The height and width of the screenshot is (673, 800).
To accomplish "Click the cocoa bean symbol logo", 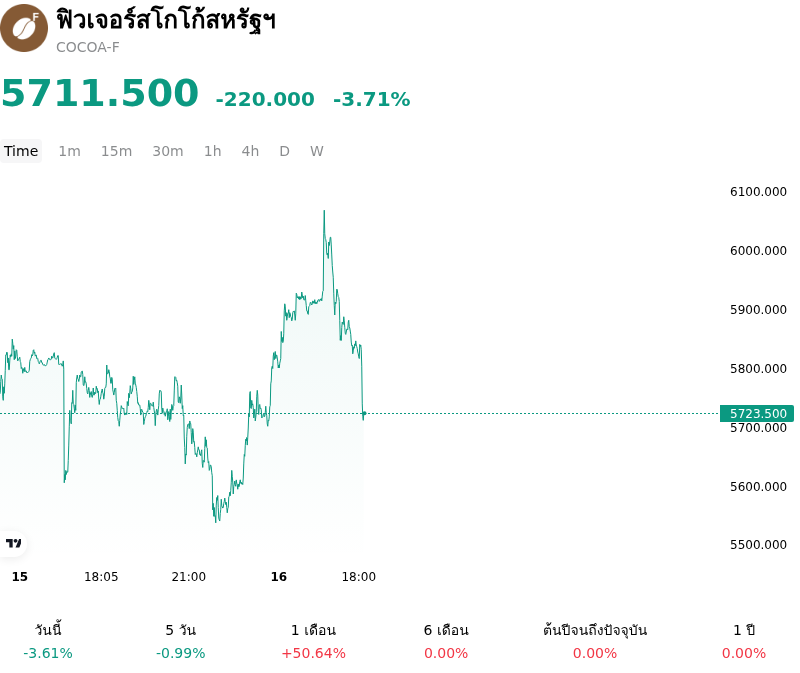I will pos(24,28).
